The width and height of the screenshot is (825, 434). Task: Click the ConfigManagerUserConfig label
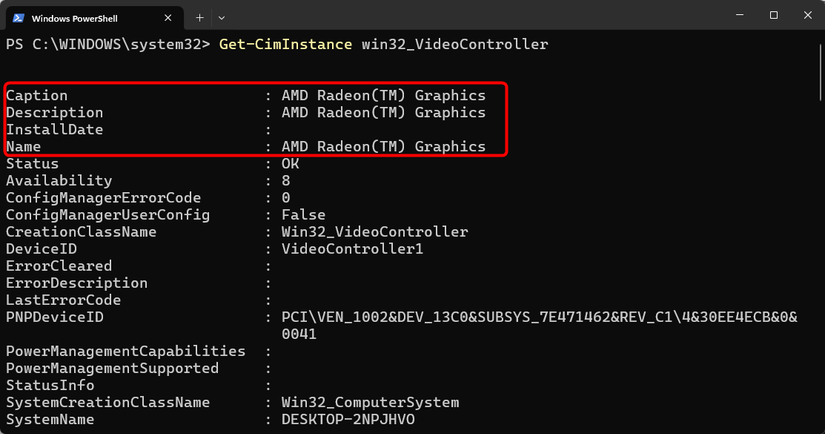click(x=108, y=215)
